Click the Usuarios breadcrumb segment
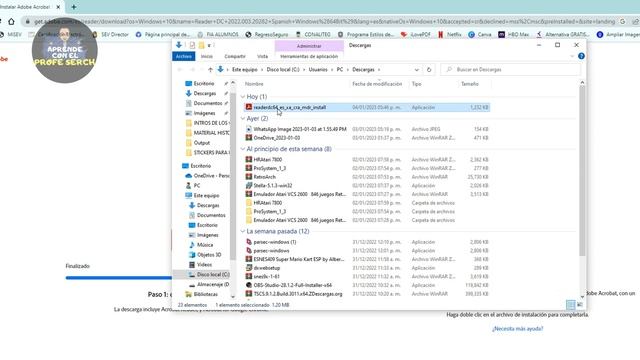640x360 pixels. (x=318, y=70)
